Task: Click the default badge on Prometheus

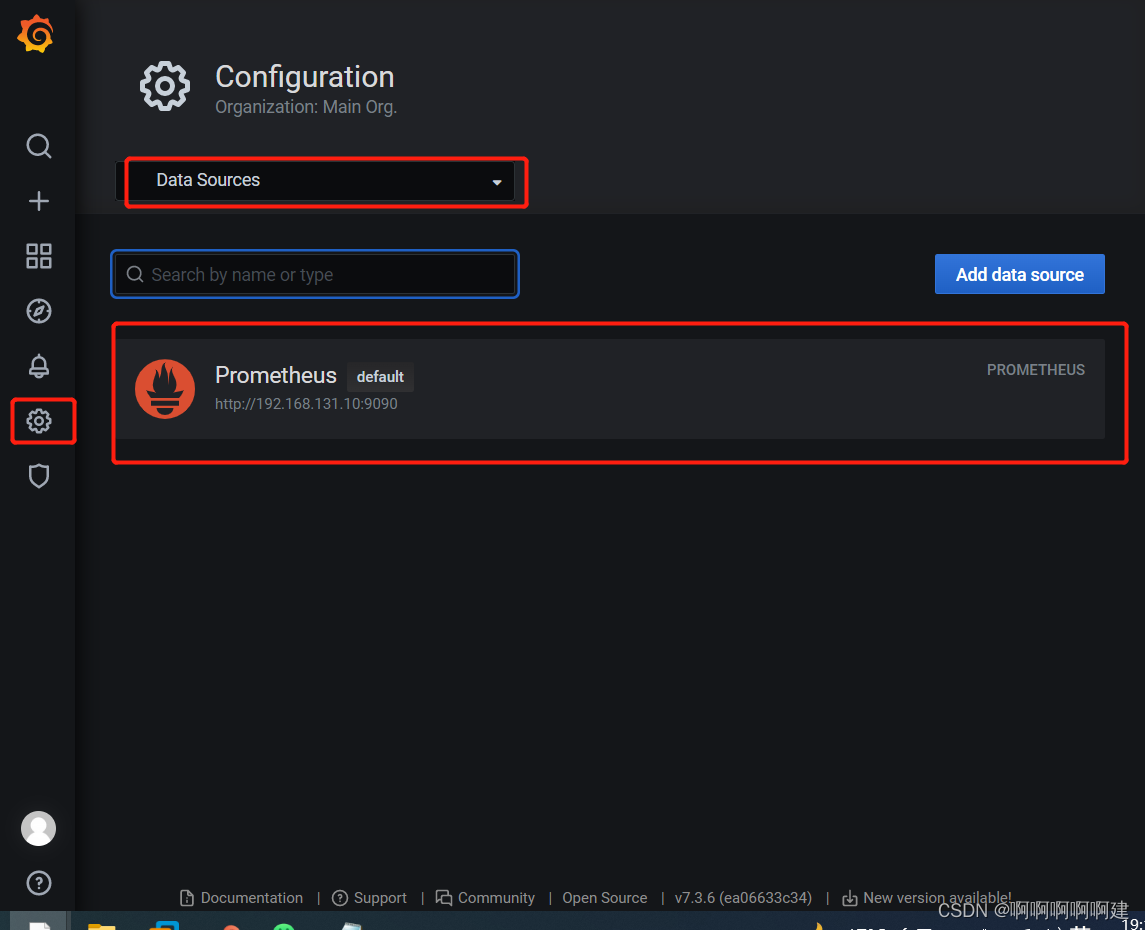Action: tap(380, 377)
